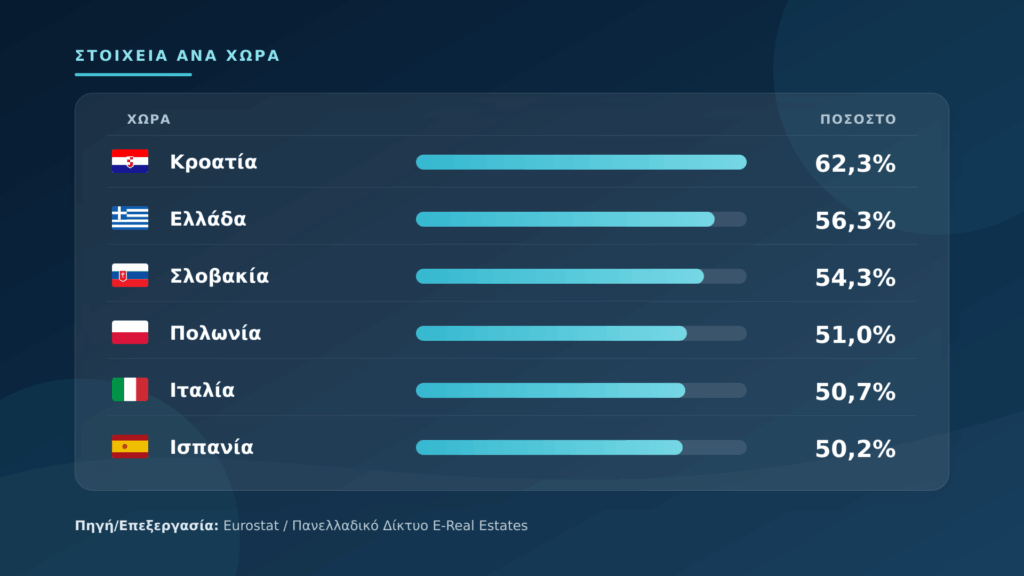Image resolution: width=1024 pixels, height=576 pixels.
Task: Click the ΧΩΡΑ column header
Action: pos(149,120)
